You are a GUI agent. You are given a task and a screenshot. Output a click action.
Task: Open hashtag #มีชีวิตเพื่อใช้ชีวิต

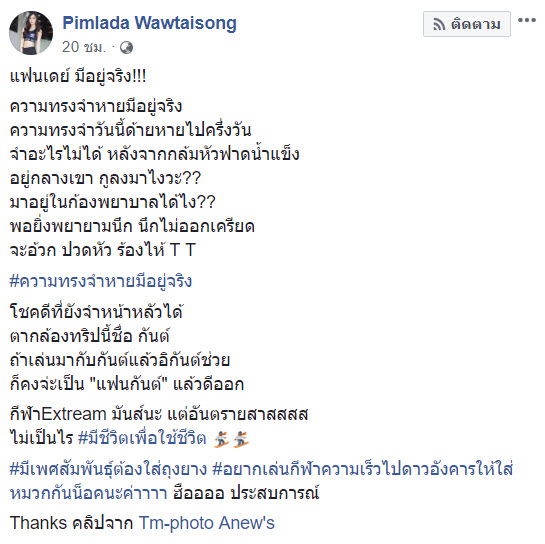(x=143, y=438)
